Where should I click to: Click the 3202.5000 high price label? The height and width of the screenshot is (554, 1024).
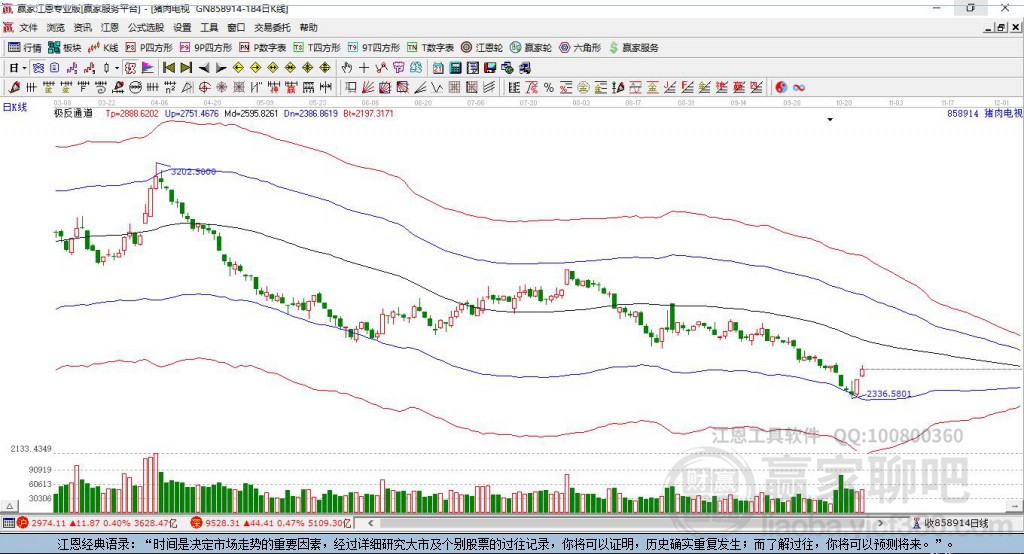[x=193, y=171]
